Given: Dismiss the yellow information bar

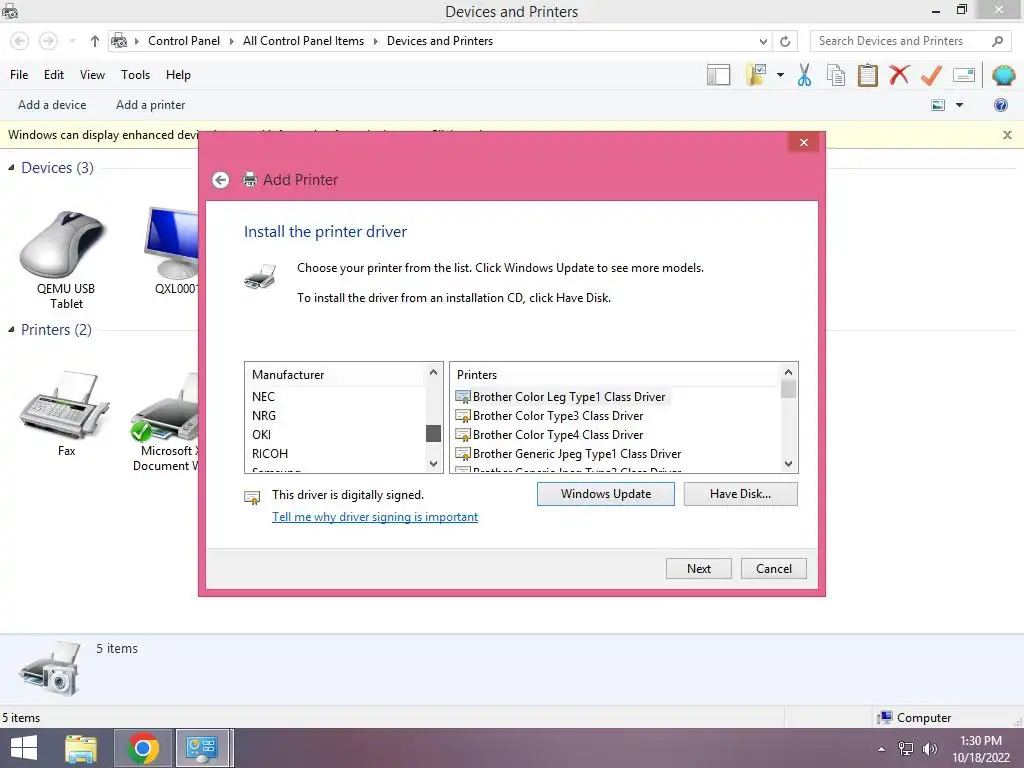Looking at the screenshot, I should (1007, 135).
